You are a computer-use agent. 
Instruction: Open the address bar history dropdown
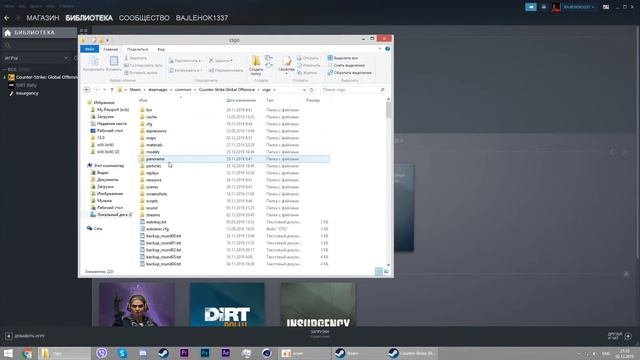(x=304, y=90)
